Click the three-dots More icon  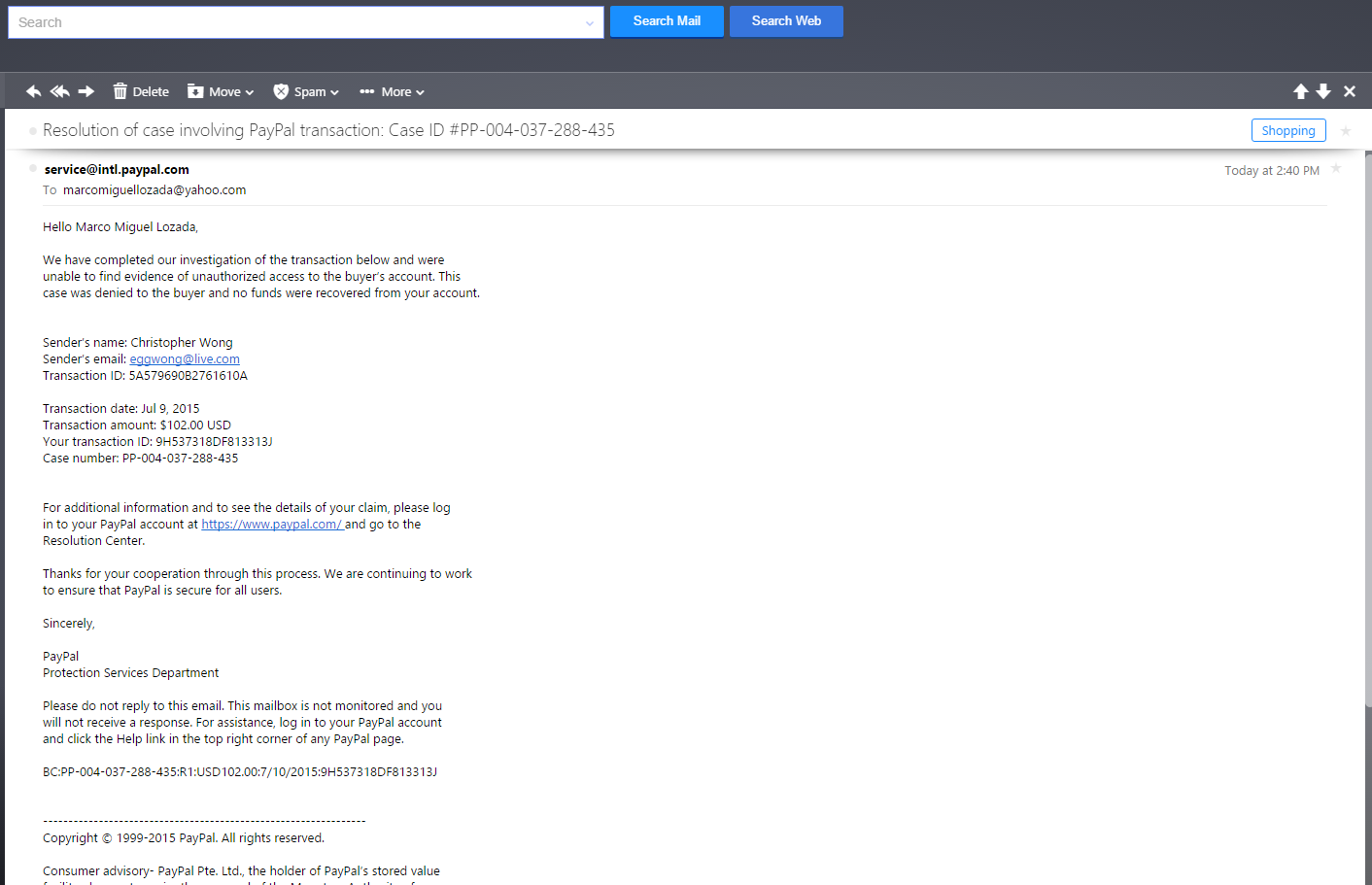pyautogui.click(x=366, y=91)
